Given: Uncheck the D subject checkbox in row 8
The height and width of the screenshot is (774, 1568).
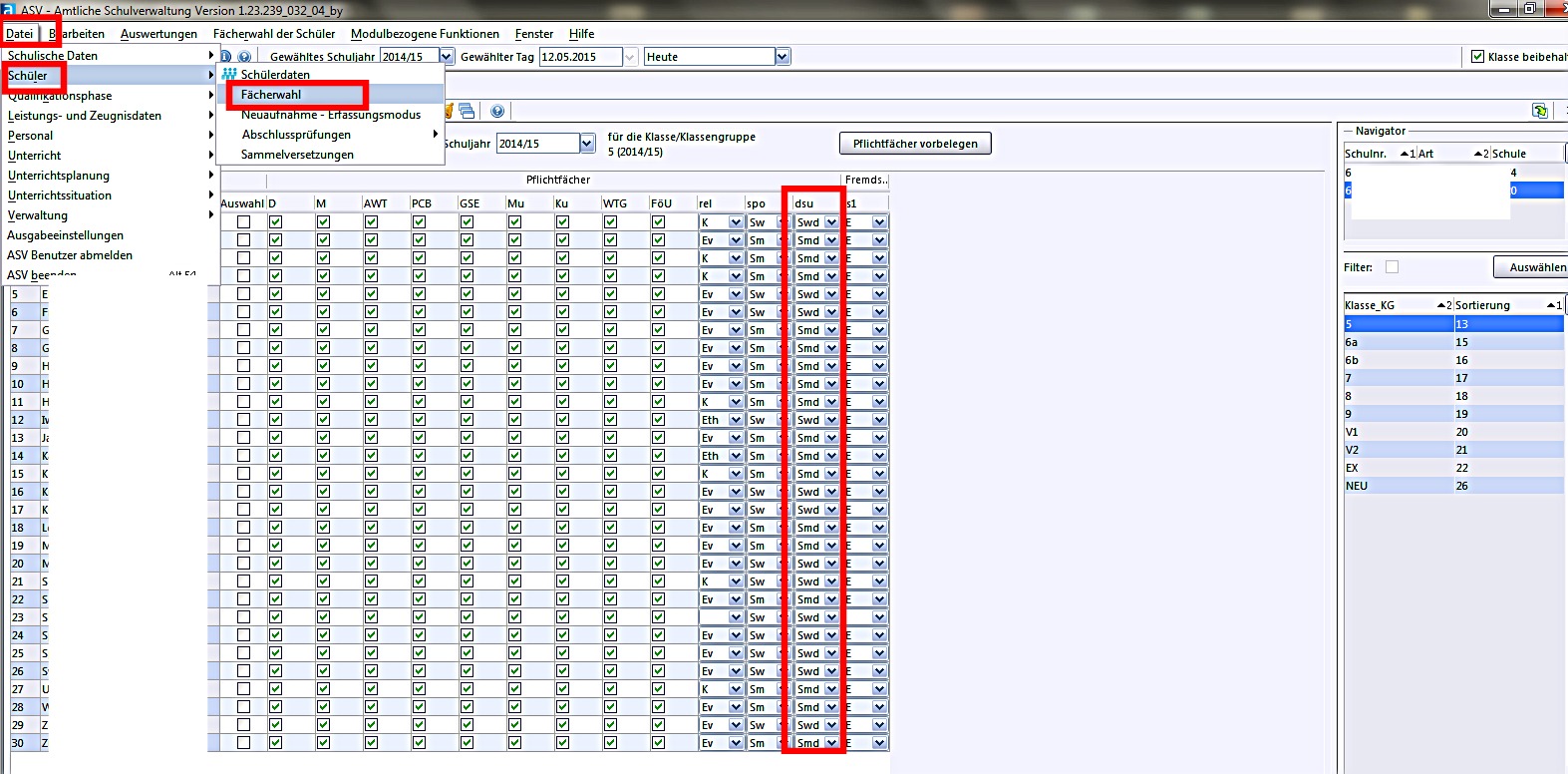Looking at the screenshot, I should [275, 348].
